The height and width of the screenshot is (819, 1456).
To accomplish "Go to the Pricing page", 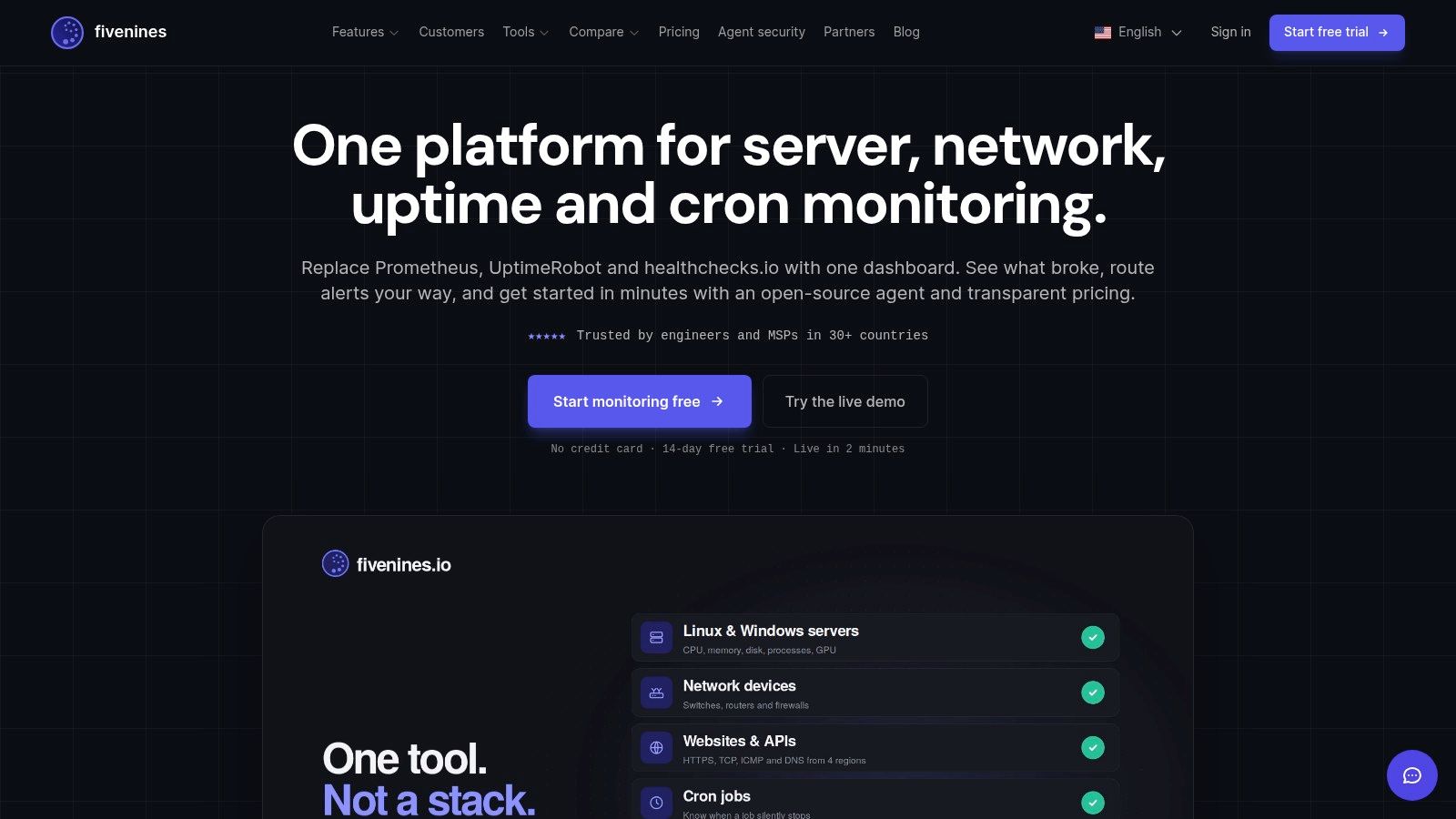I will click(x=679, y=32).
